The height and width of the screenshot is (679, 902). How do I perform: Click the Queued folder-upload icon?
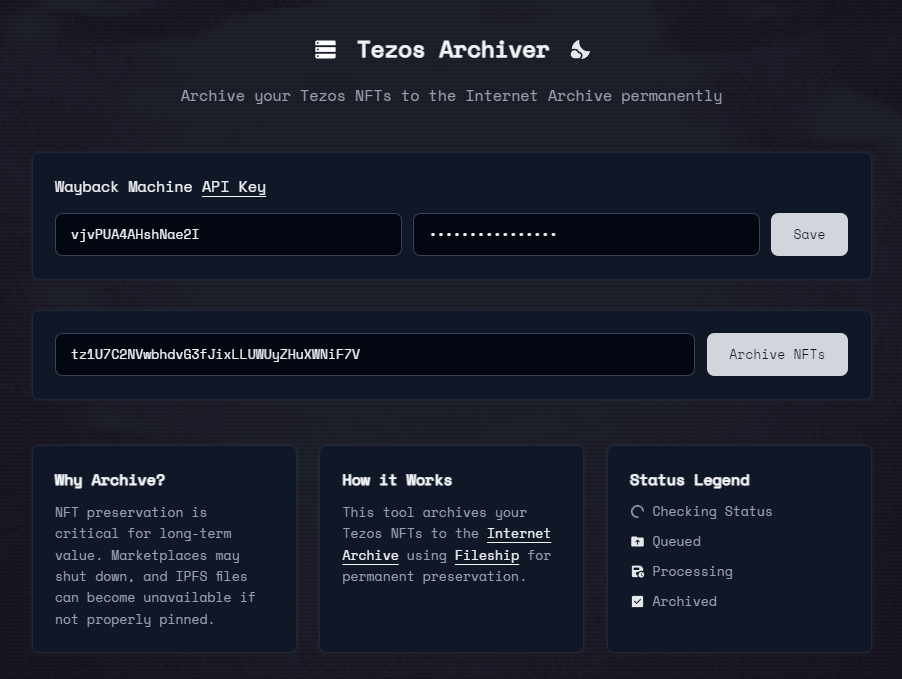637,541
